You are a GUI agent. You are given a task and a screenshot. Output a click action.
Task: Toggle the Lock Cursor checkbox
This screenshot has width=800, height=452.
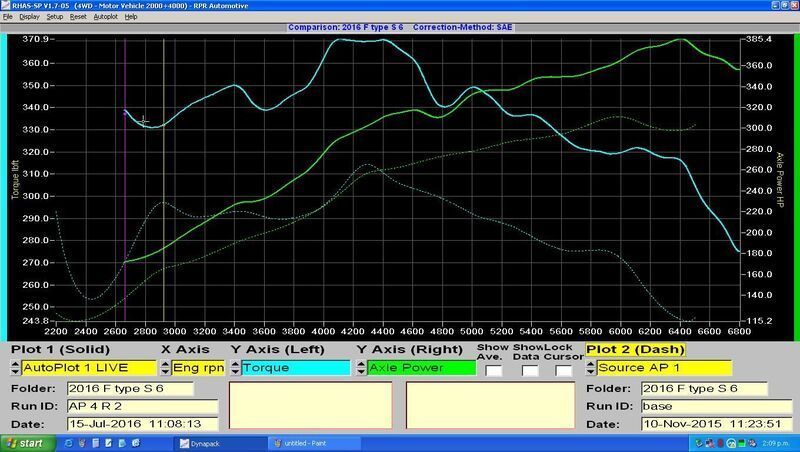coord(563,369)
